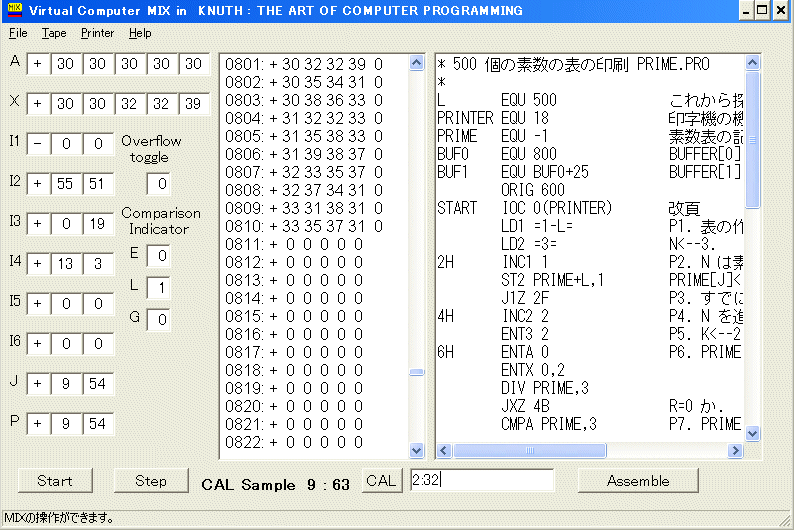Click memory list scroll up arrow
Screen dimensions: 794x530
tap(416, 63)
